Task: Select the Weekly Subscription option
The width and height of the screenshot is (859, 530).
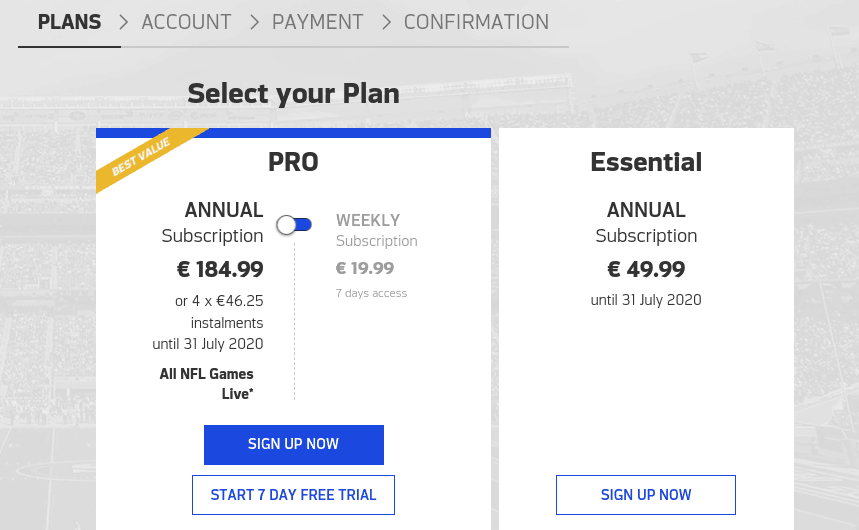Action: click(376, 230)
